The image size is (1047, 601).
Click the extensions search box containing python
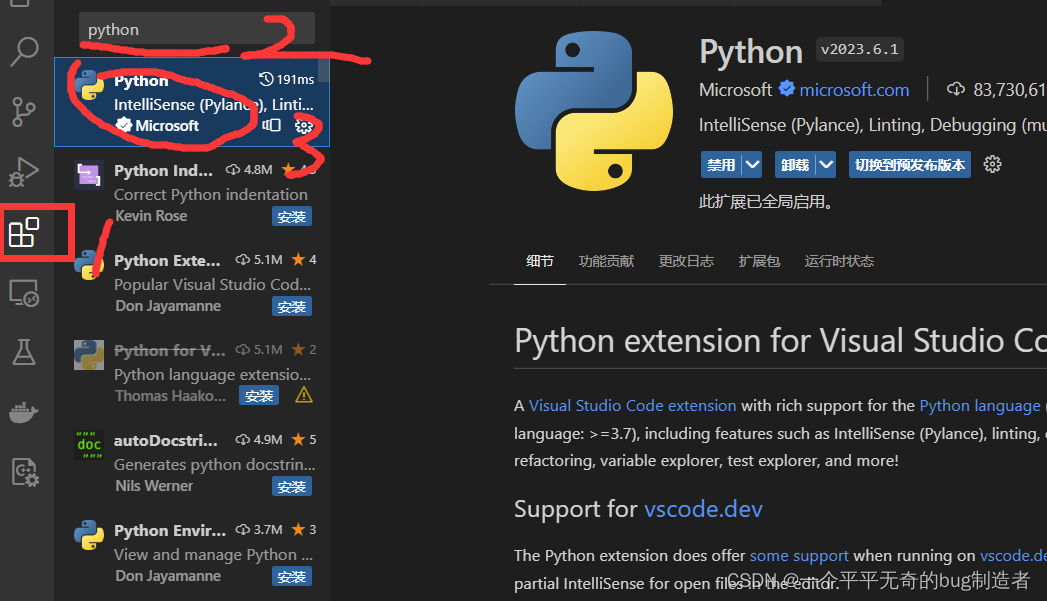(x=196, y=29)
